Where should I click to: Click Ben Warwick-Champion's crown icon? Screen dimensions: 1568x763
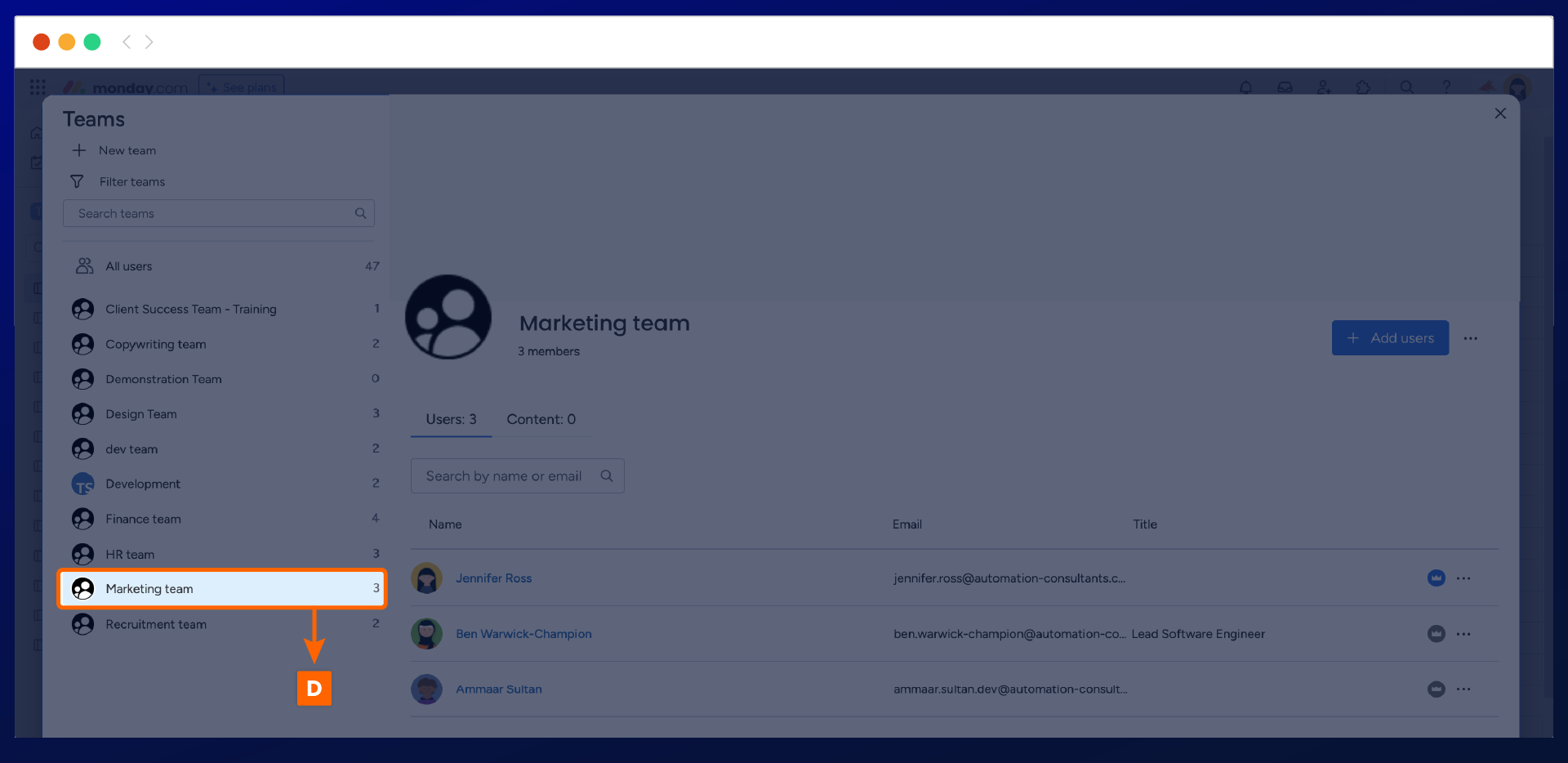point(1436,634)
